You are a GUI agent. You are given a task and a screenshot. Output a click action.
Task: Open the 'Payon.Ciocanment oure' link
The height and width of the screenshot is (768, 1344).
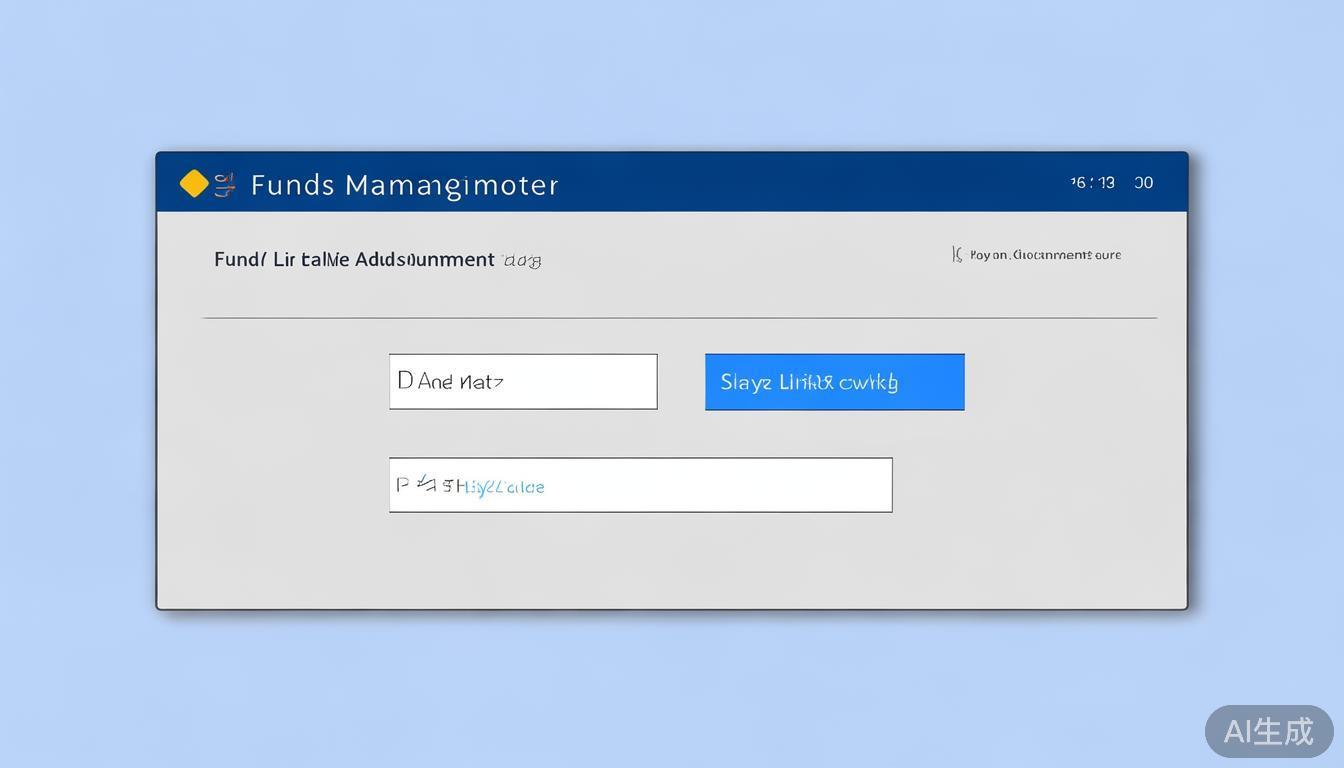point(1045,255)
